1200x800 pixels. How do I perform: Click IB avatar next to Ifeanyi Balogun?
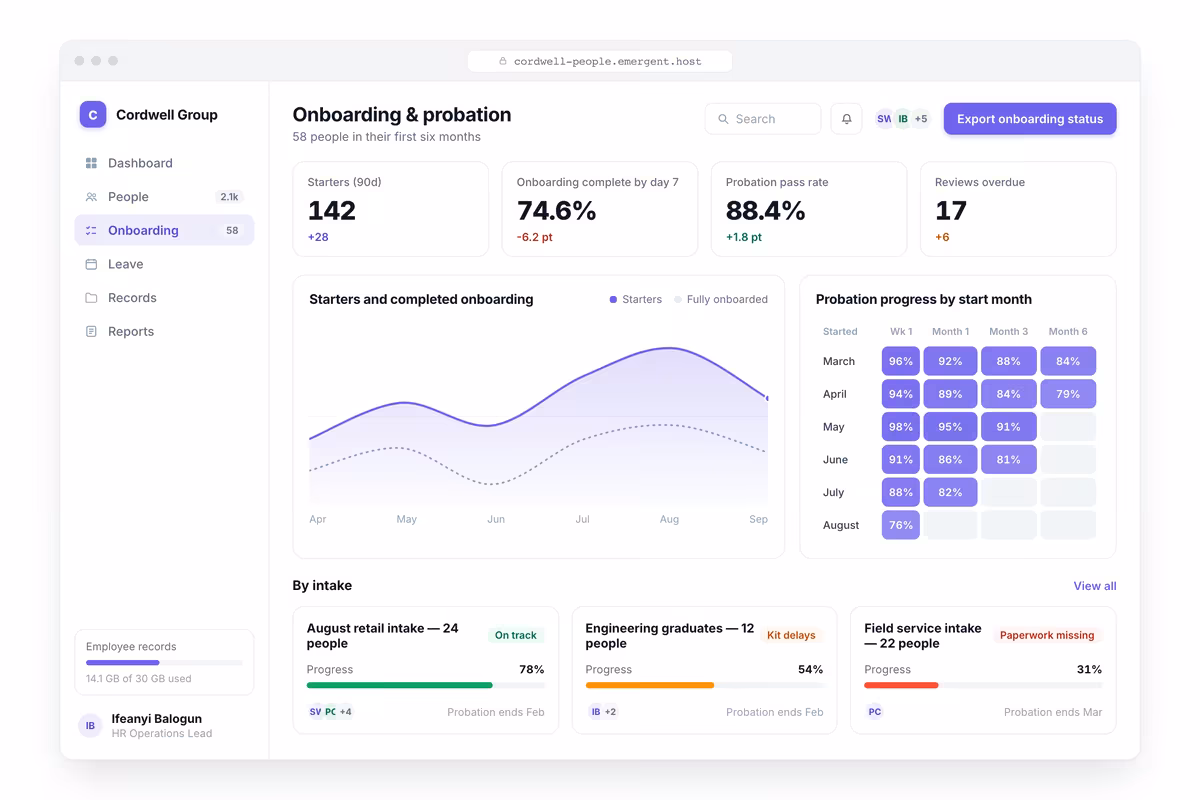point(90,726)
